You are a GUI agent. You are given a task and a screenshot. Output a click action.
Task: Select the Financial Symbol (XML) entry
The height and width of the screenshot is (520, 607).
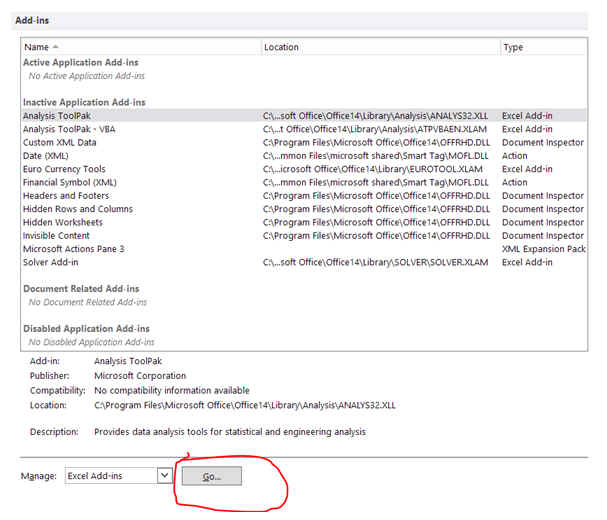coord(70,183)
